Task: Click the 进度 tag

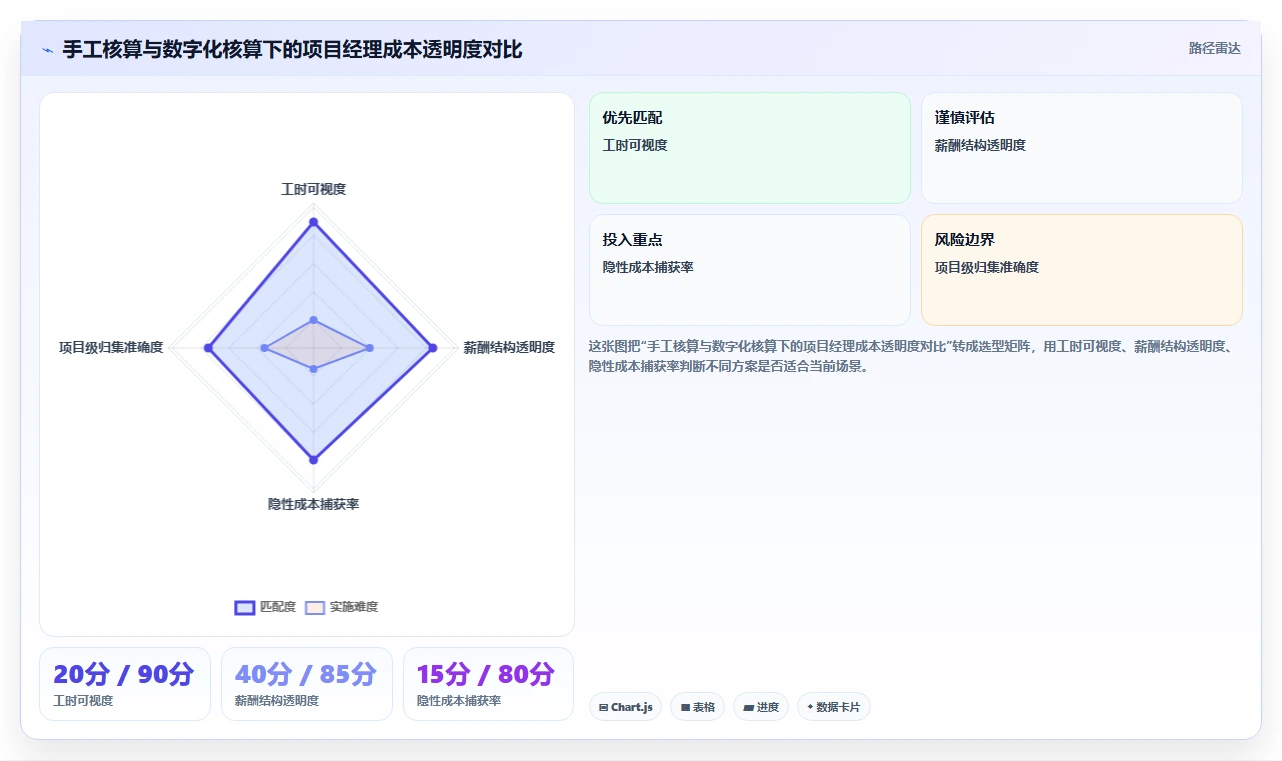Action: [x=761, y=707]
